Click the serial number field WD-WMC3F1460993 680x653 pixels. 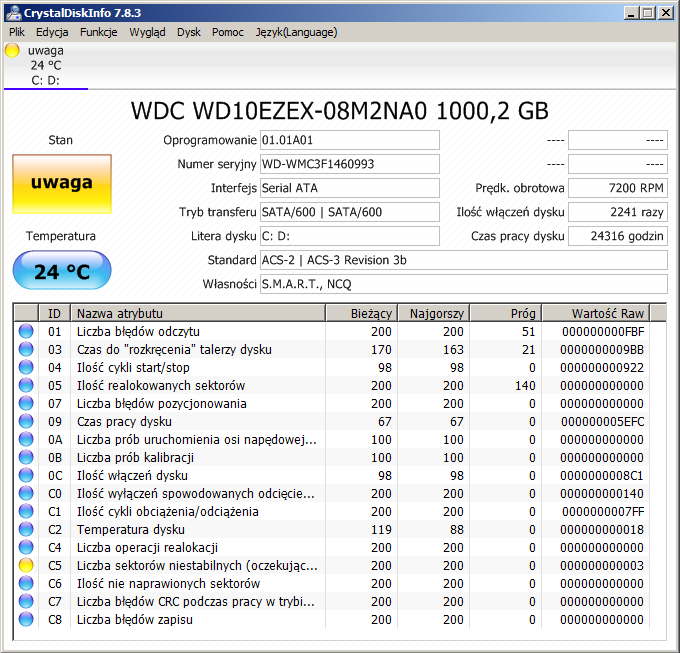tap(350, 164)
